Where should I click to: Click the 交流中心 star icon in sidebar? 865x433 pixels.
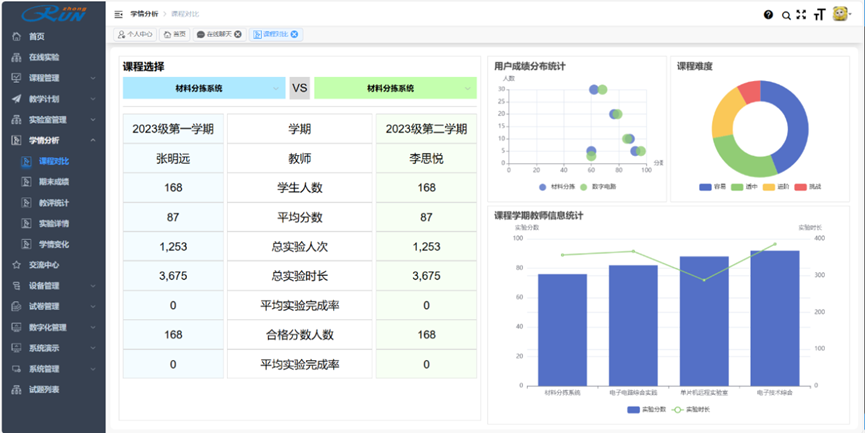16,265
